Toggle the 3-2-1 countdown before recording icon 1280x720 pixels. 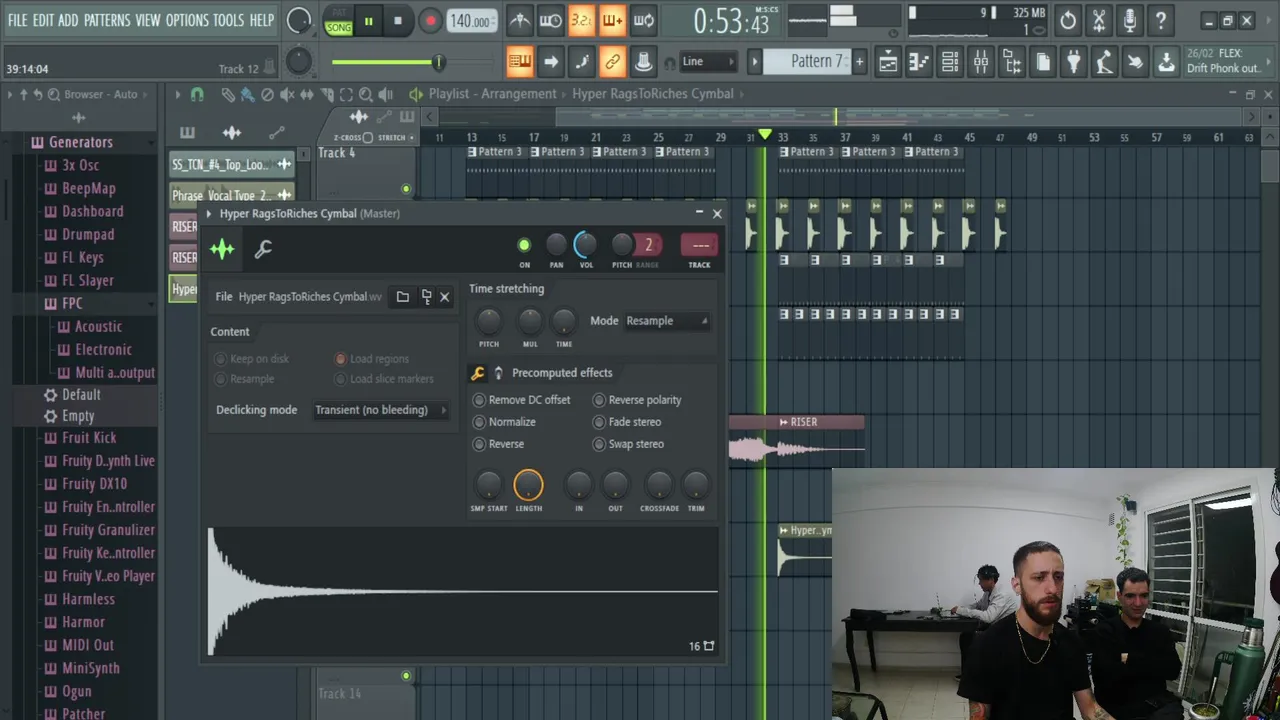click(582, 20)
